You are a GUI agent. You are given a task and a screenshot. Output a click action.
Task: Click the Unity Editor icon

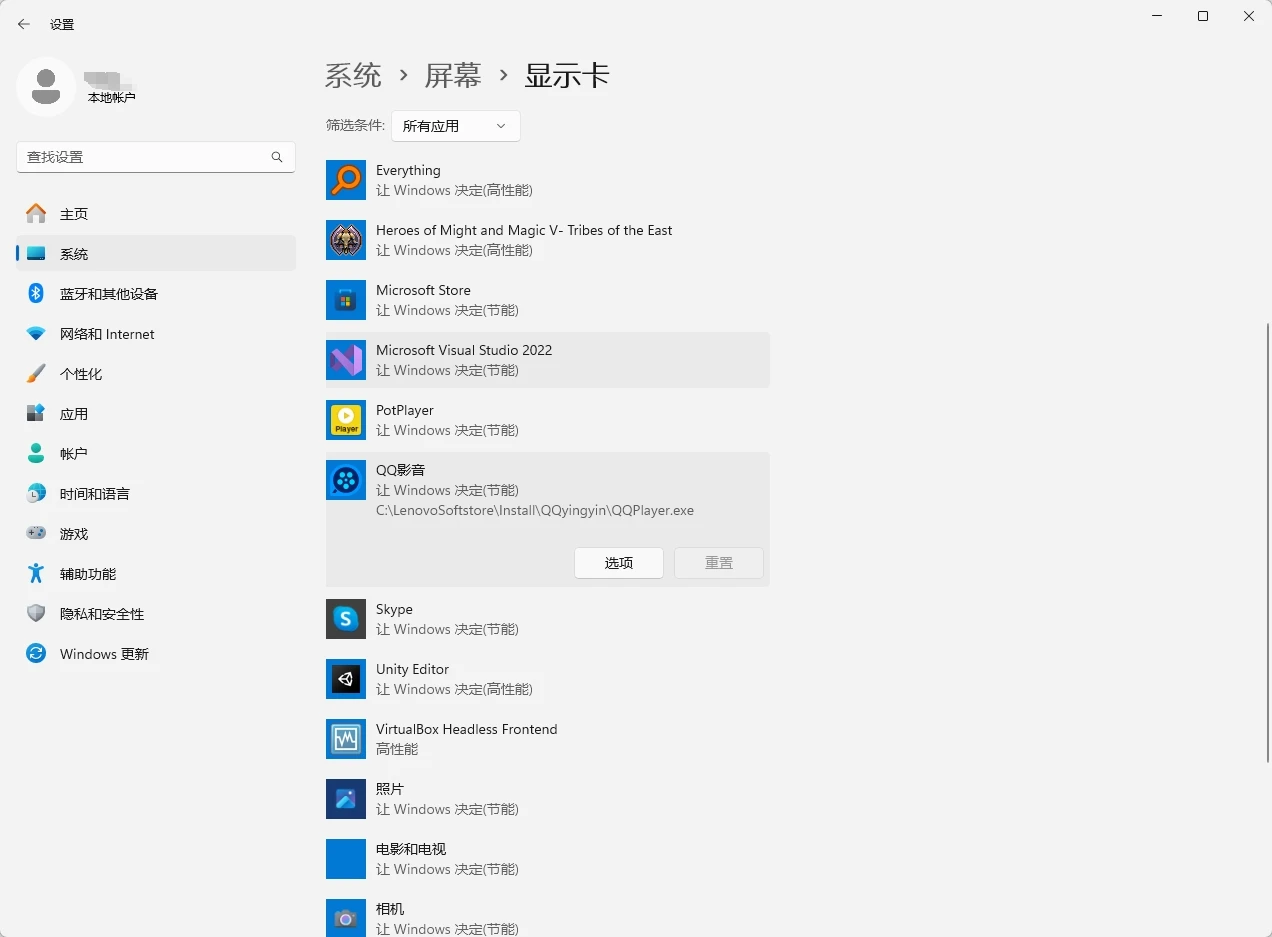pyautogui.click(x=346, y=679)
